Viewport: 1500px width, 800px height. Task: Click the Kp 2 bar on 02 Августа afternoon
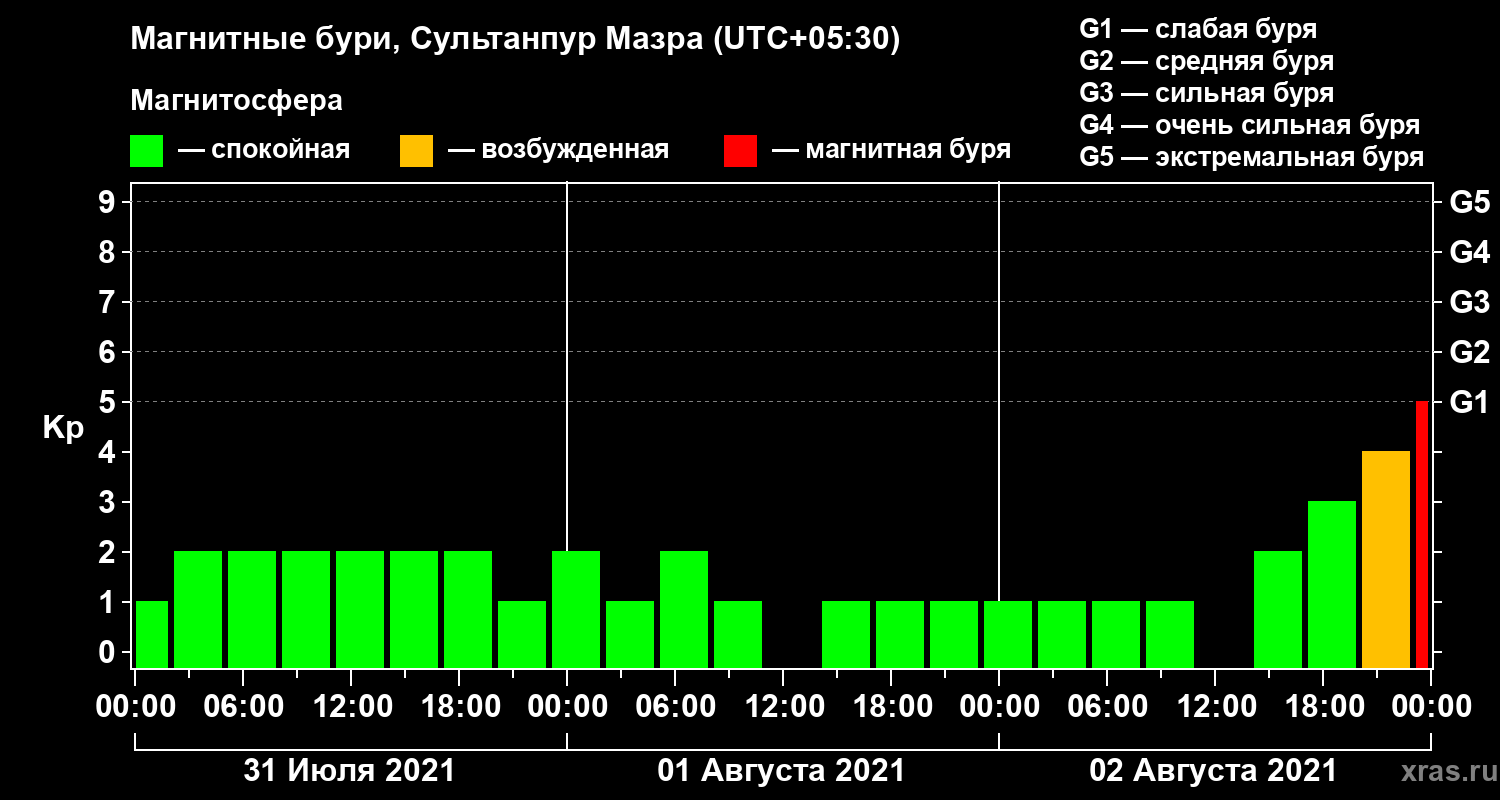tap(1278, 609)
